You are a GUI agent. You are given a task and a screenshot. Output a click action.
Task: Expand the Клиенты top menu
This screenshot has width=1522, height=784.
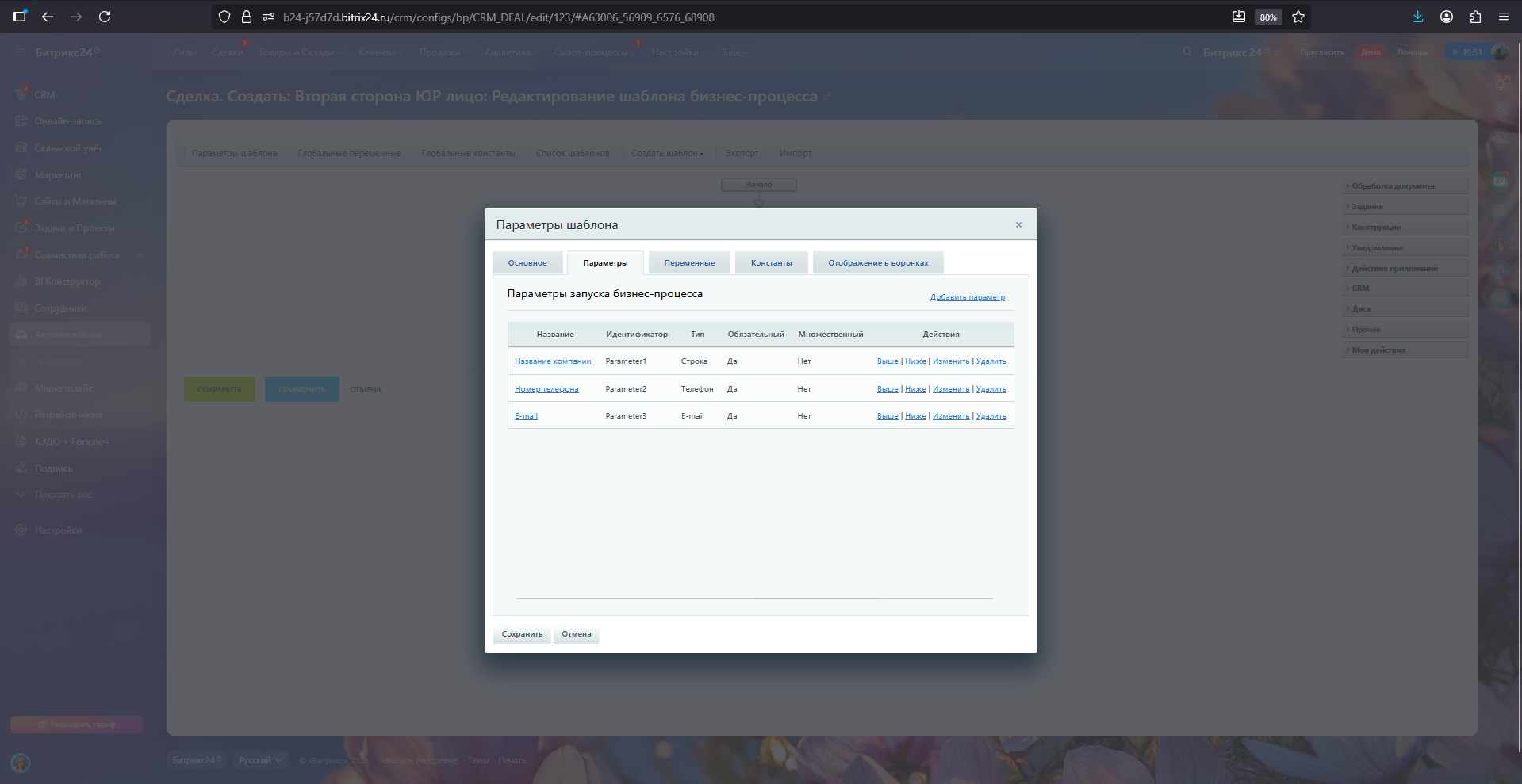point(381,52)
